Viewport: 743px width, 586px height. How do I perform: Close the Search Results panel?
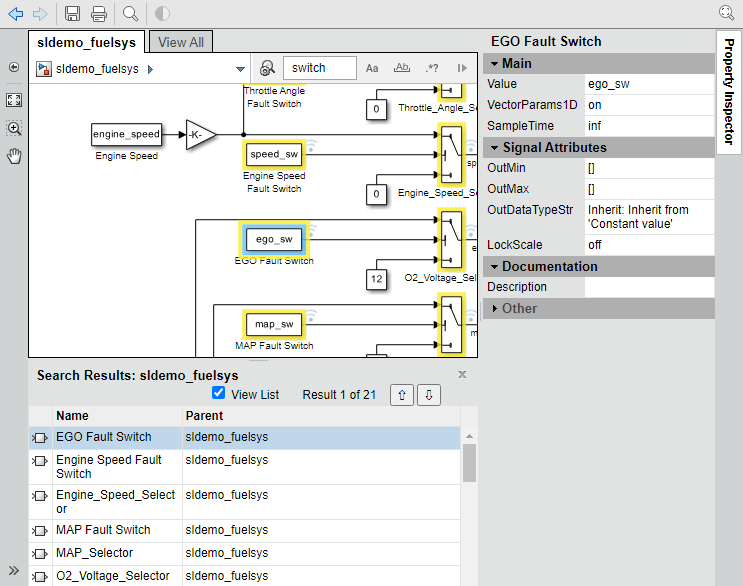point(462,374)
